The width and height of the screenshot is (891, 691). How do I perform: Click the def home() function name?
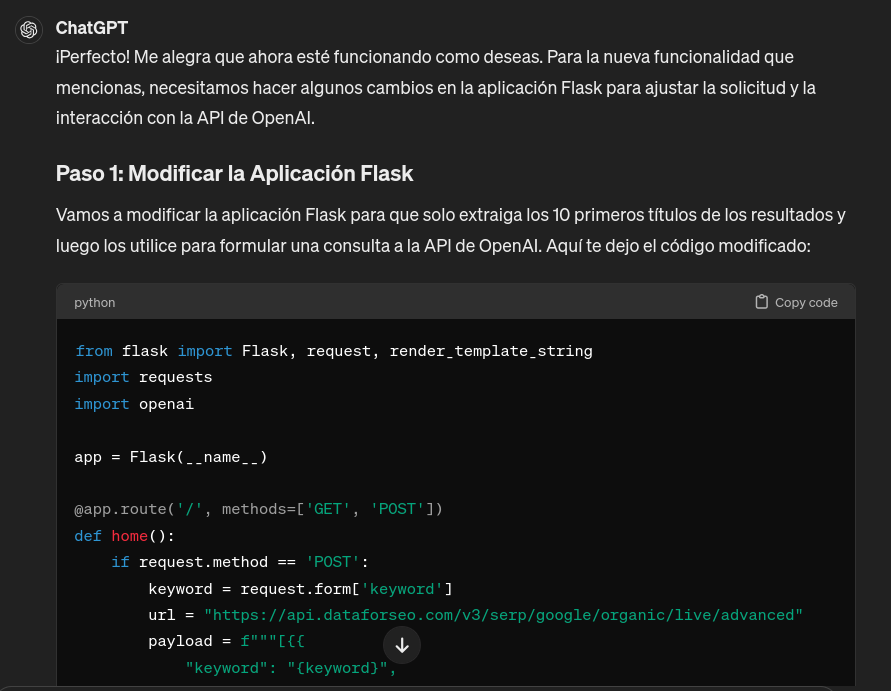click(x=129, y=536)
